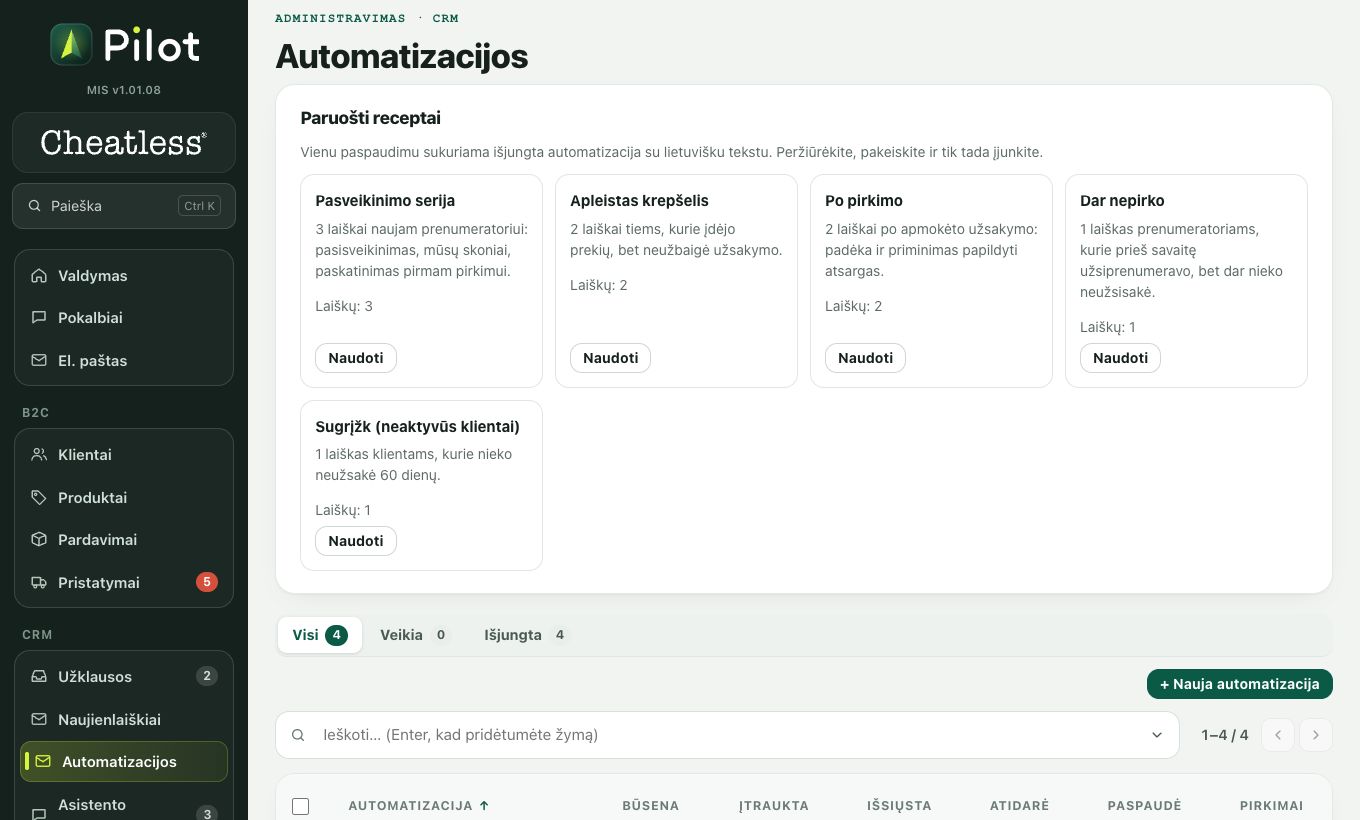Go to the previous results page arrow
Viewport: 1360px width, 820px height.
1278,735
